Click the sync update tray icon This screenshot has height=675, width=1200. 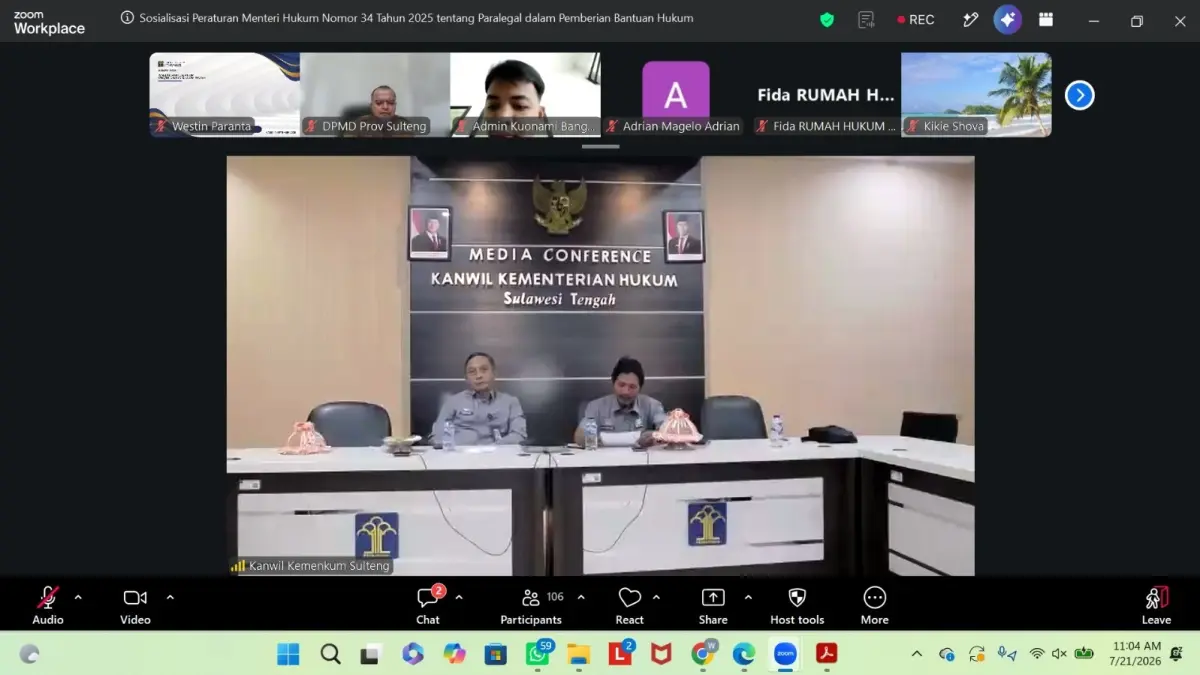977,654
